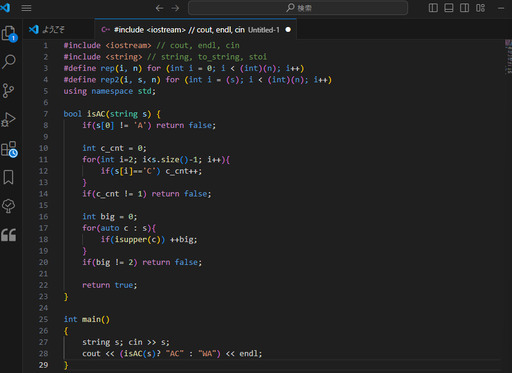Click line number 25 in the gutter
The image size is (512, 373).
click(43, 319)
